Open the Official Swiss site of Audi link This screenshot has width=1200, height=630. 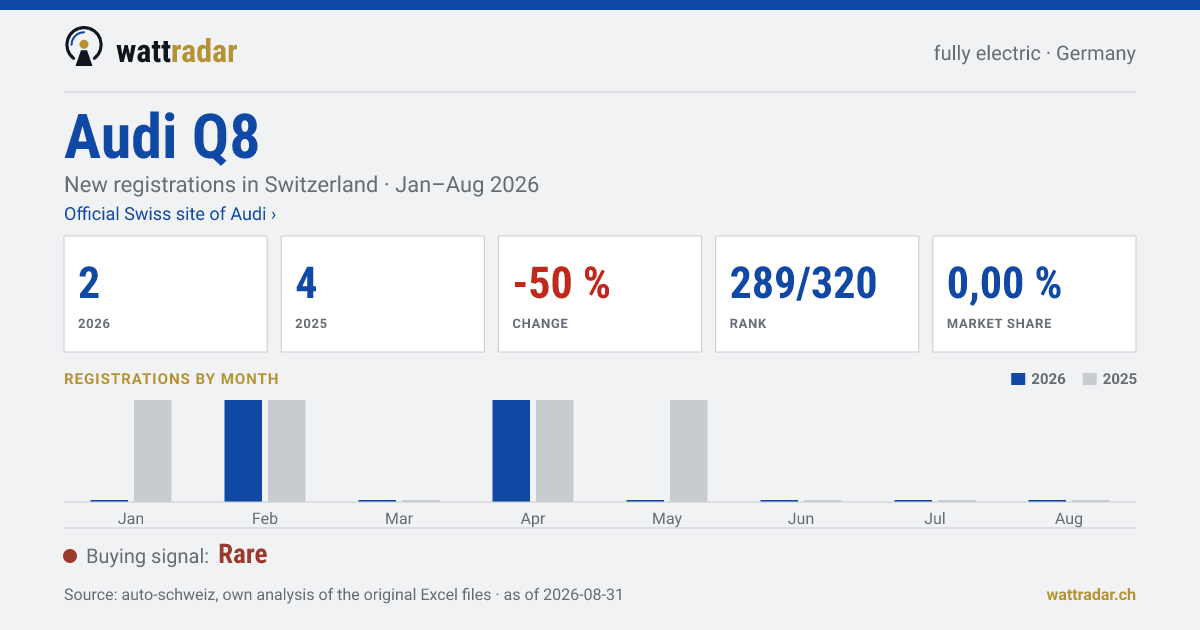click(170, 214)
